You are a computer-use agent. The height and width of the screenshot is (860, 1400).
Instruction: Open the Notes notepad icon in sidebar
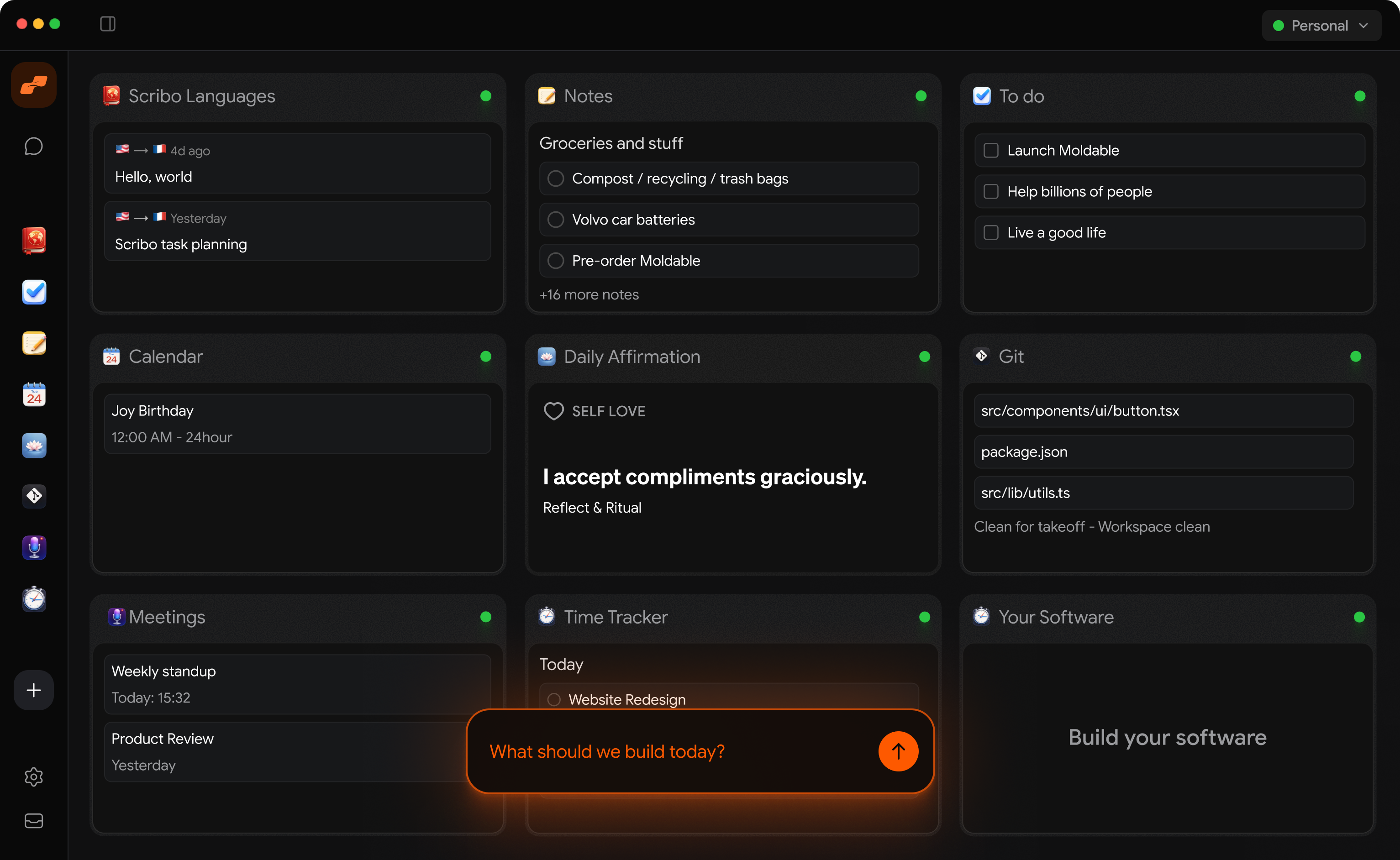34,343
